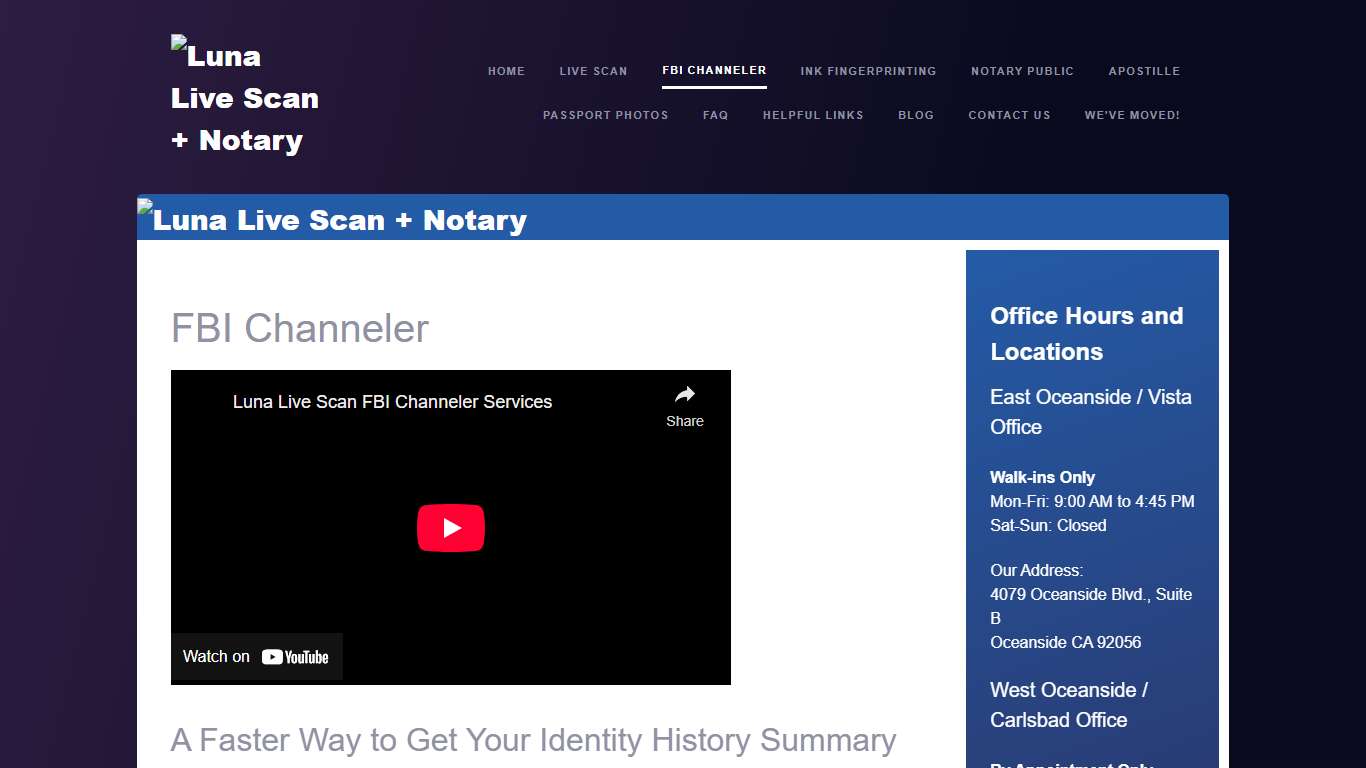Select the East Oceanside / Vista Office heading
1366x768 pixels.
coord(1090,412)
